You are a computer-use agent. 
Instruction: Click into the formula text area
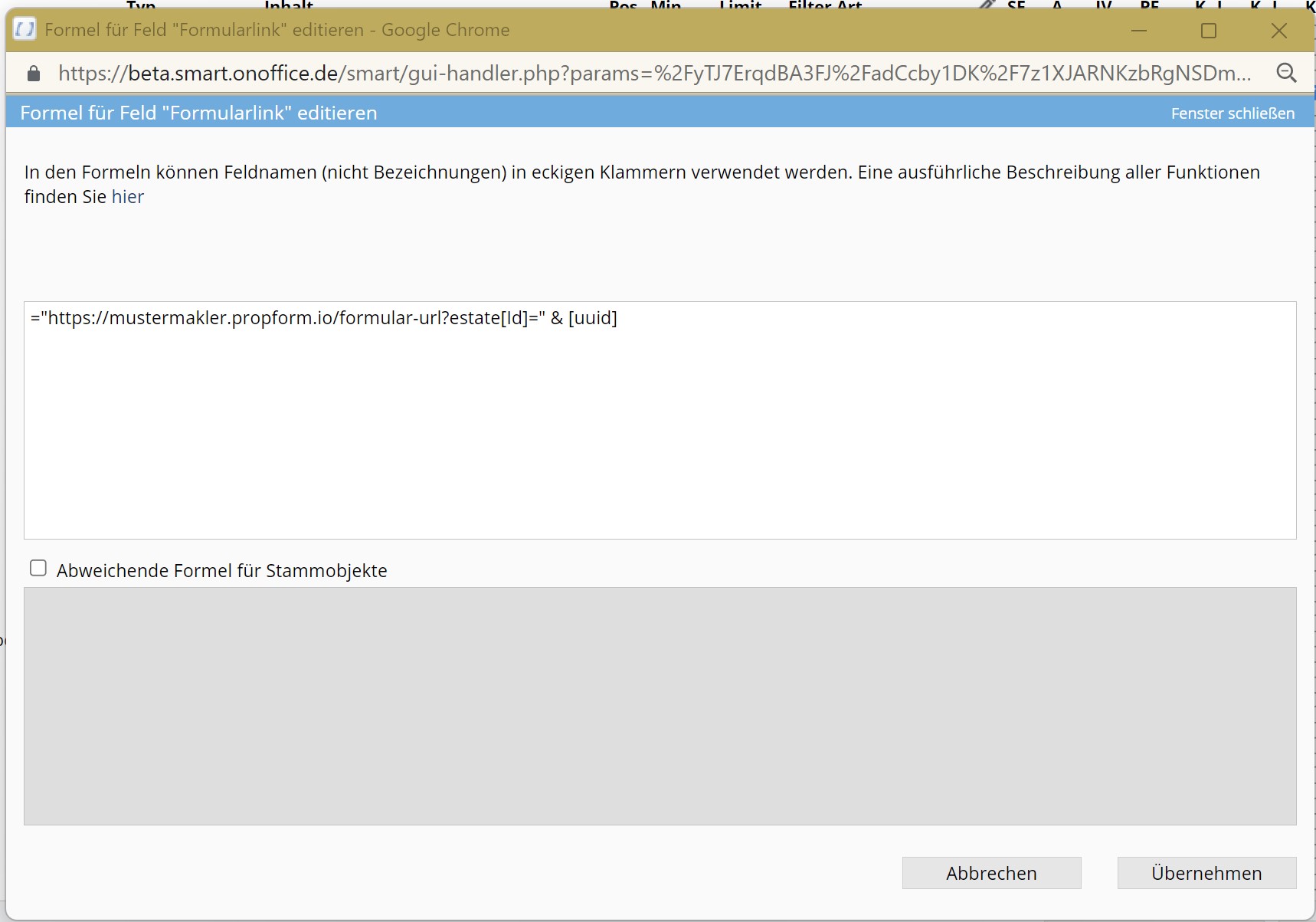[659, 420]
